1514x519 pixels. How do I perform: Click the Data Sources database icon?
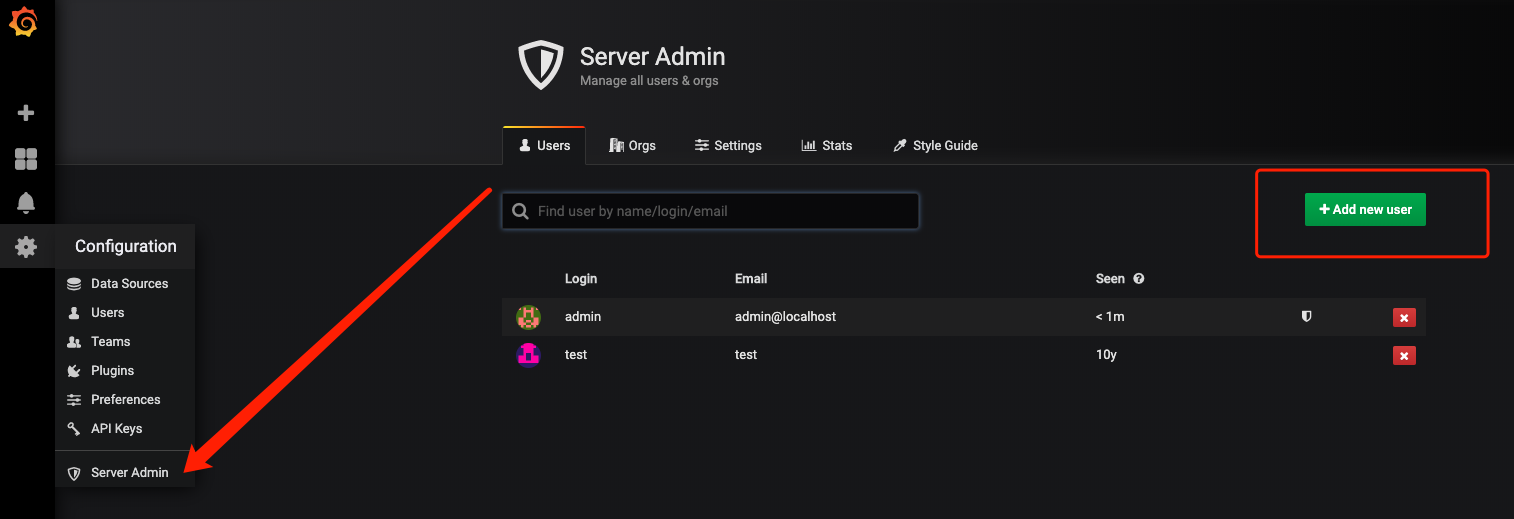[74, 284]
